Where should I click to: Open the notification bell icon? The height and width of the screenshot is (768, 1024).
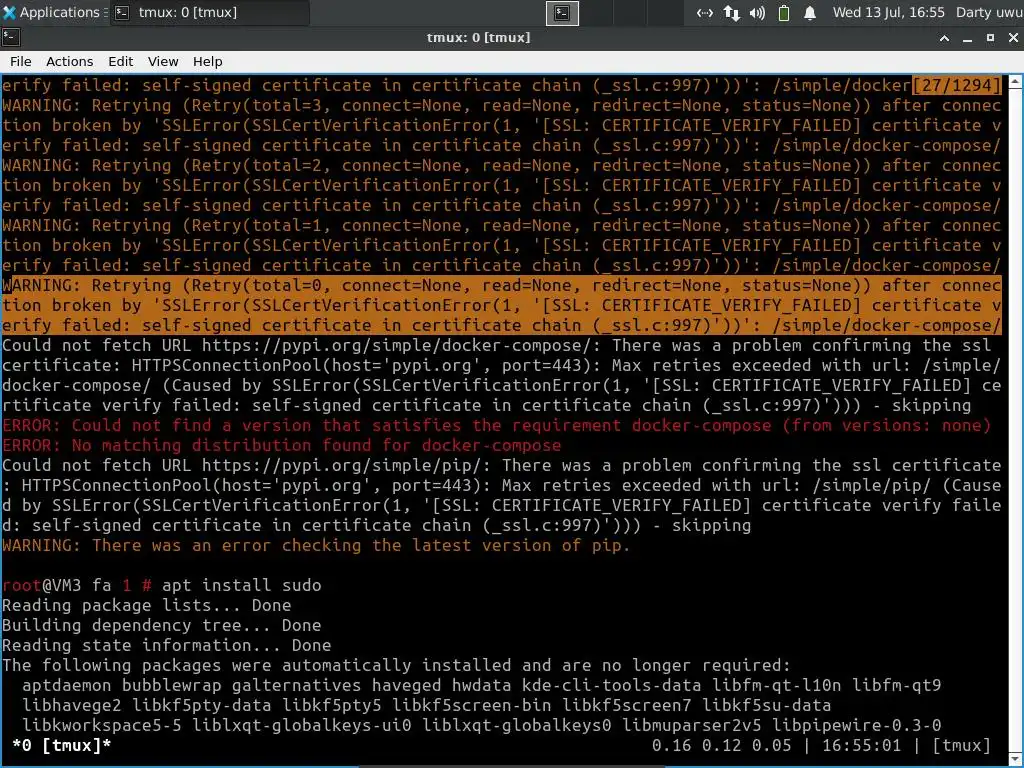810,12
